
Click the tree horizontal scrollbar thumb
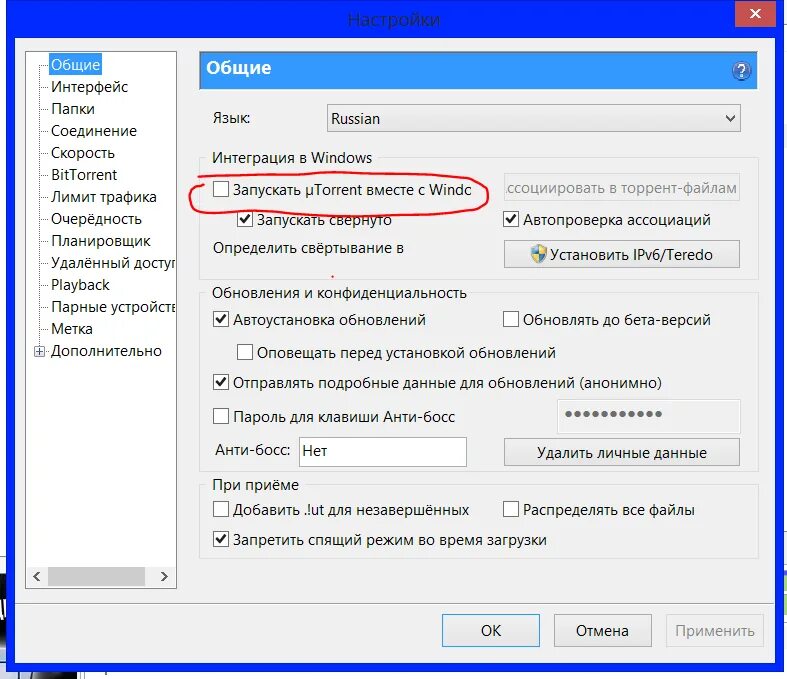[96, 576]
